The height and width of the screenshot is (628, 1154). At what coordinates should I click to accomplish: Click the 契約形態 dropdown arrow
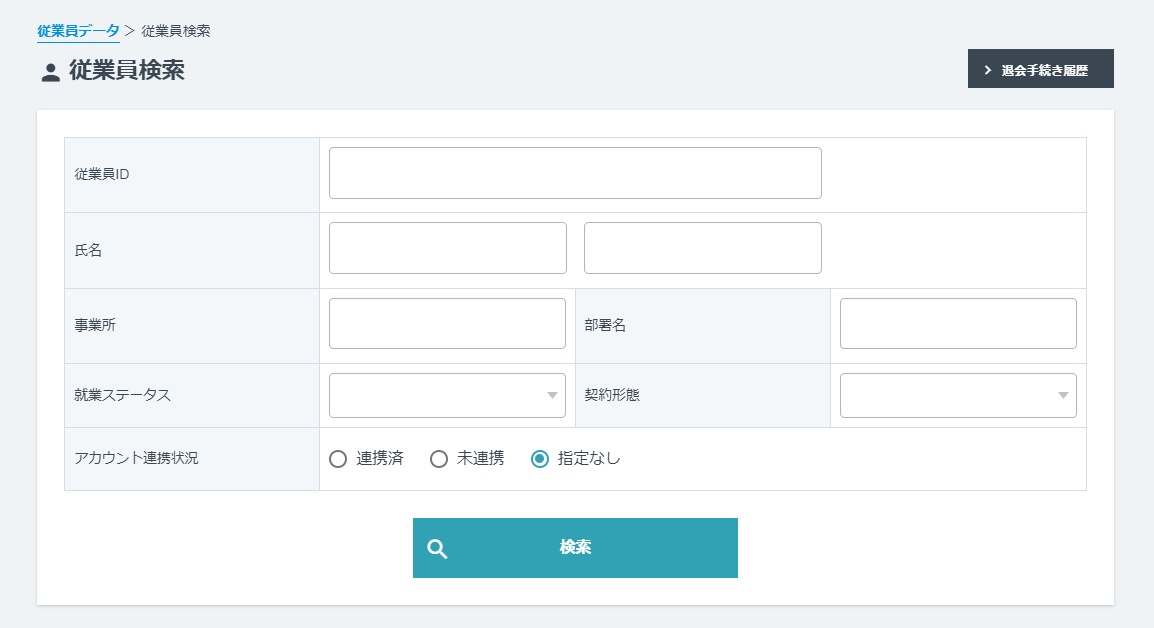click(x=1063, y=395)
